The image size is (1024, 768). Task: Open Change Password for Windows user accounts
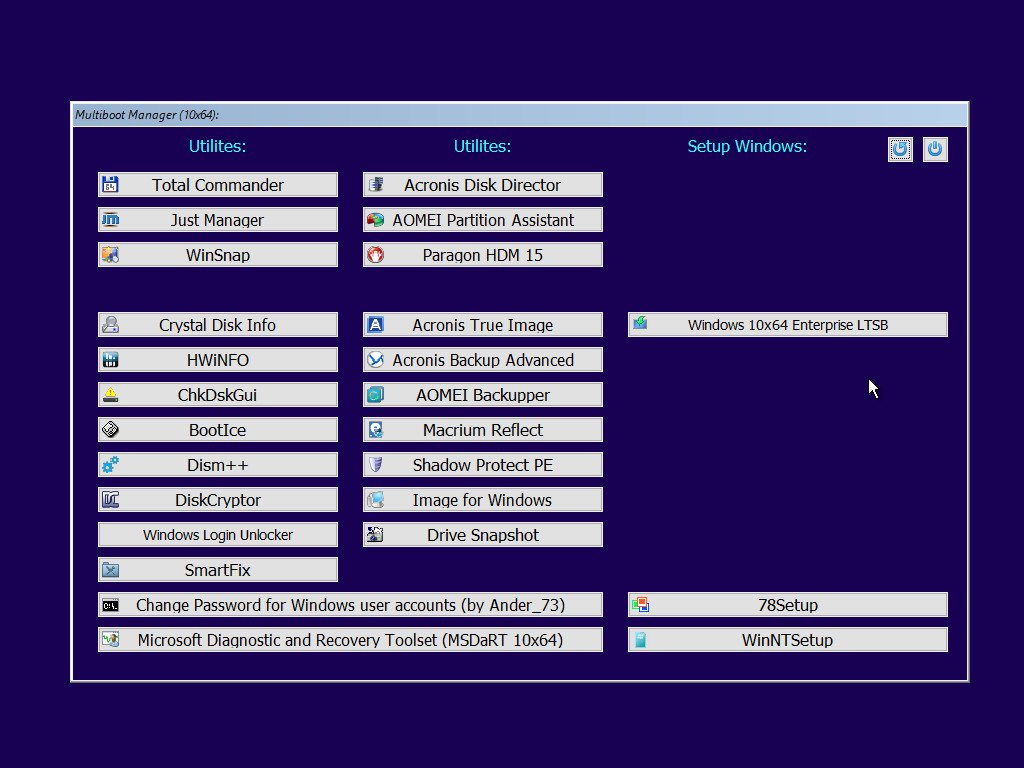[350, 605]
